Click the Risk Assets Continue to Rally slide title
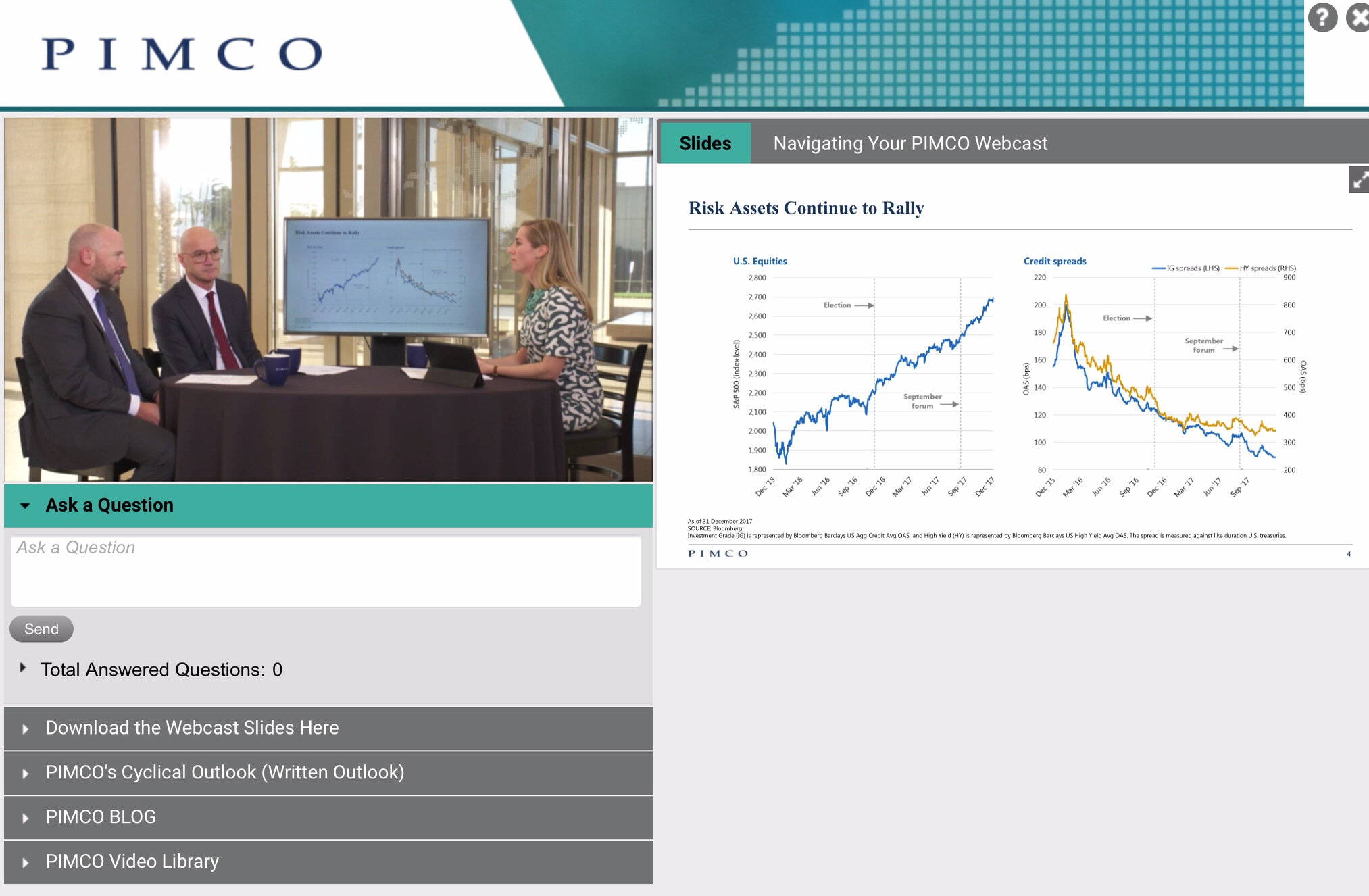The height and width of the screenshot is (896, 1369). tap(806, 208)
